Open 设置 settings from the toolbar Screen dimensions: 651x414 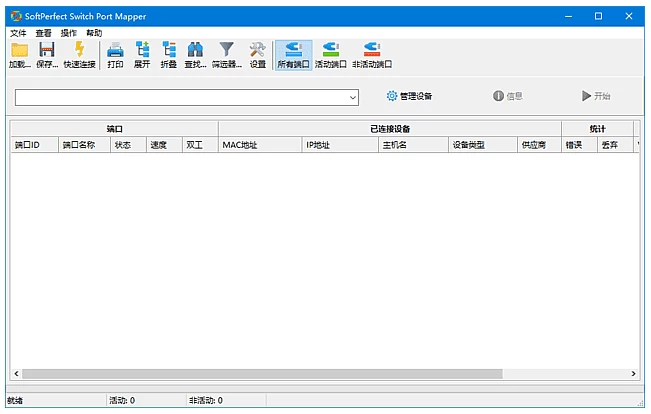coord(257,50)
